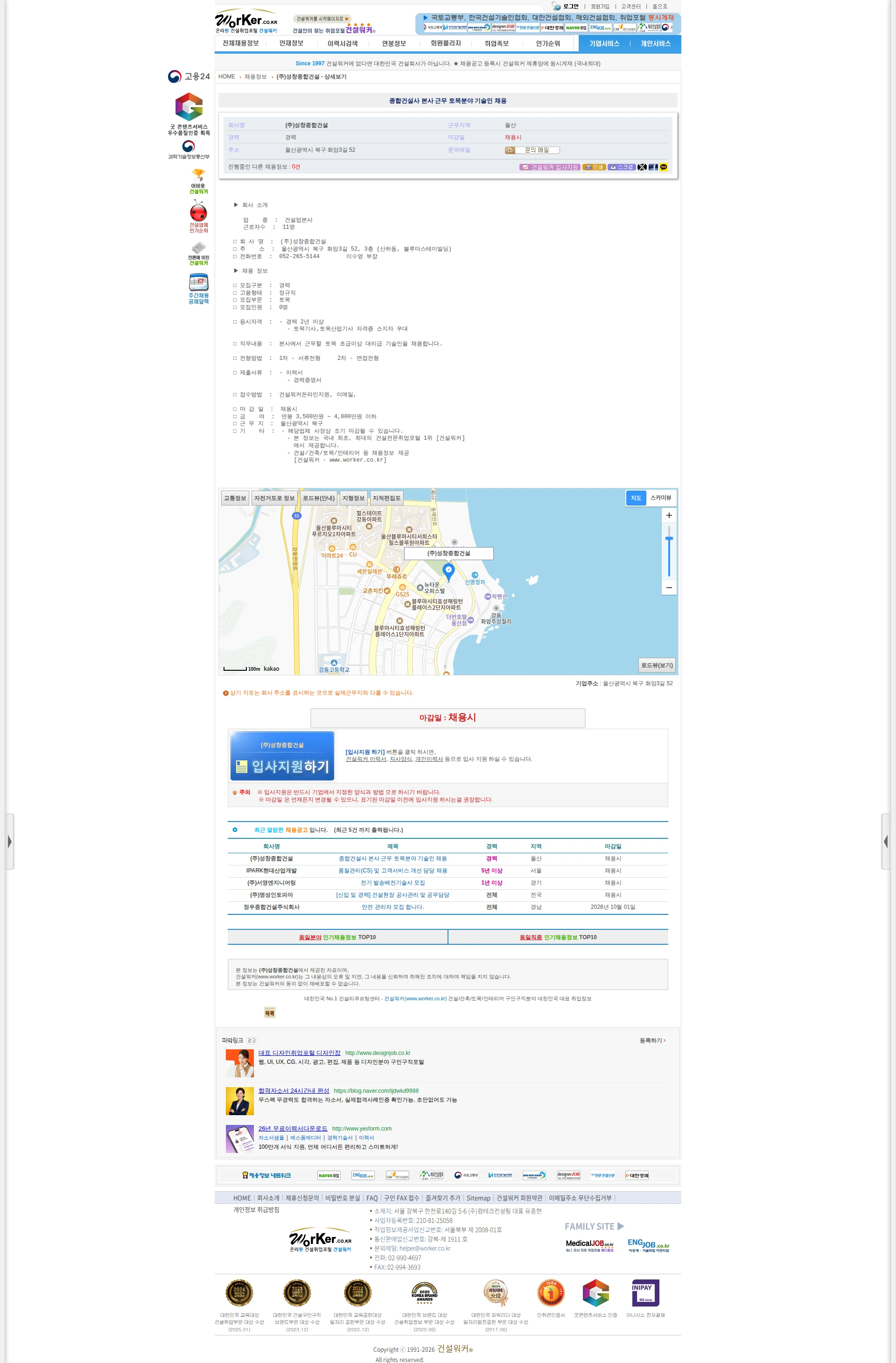Switch map to 스카이뷰 mode
This screenshot has height=1363, width=896.
tap(661, 498)
